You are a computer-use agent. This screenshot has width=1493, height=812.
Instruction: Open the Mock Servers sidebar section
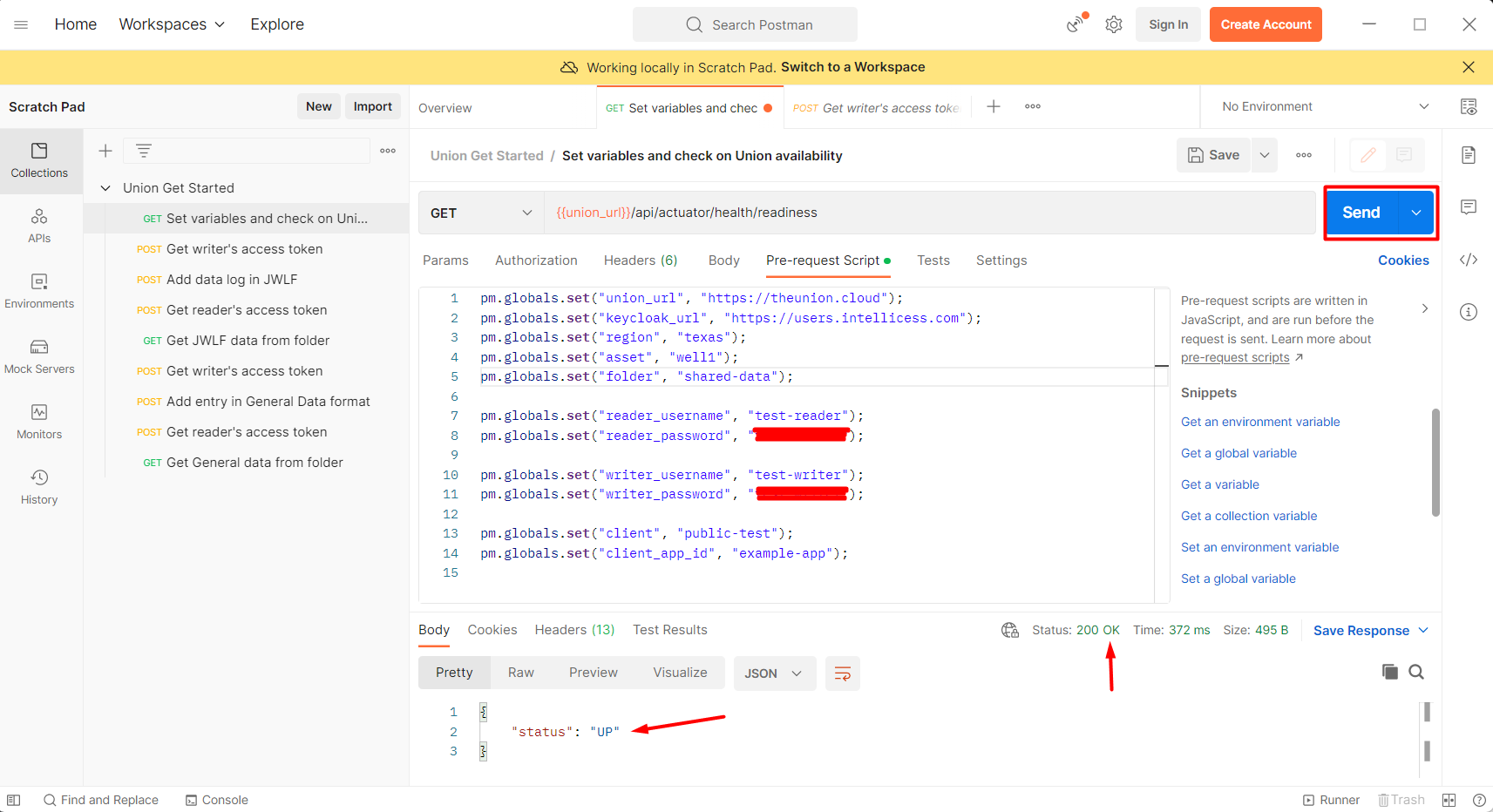coord(39,356)
